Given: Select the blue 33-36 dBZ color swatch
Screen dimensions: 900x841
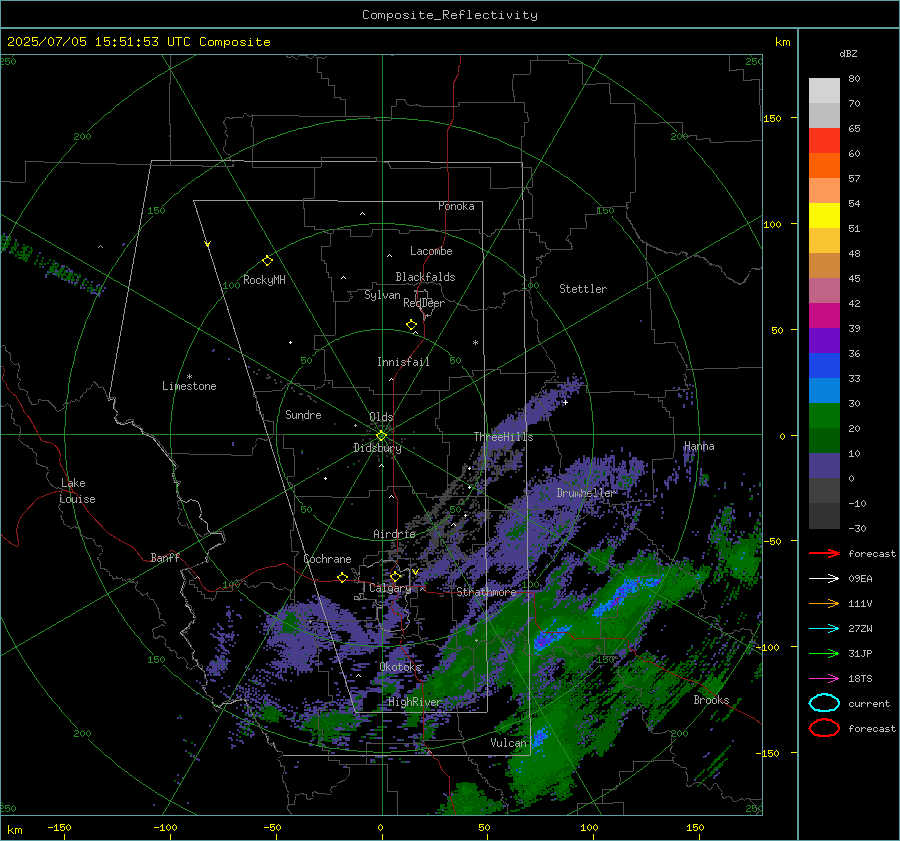Looking at the screenshot, I should coord(824,366).
